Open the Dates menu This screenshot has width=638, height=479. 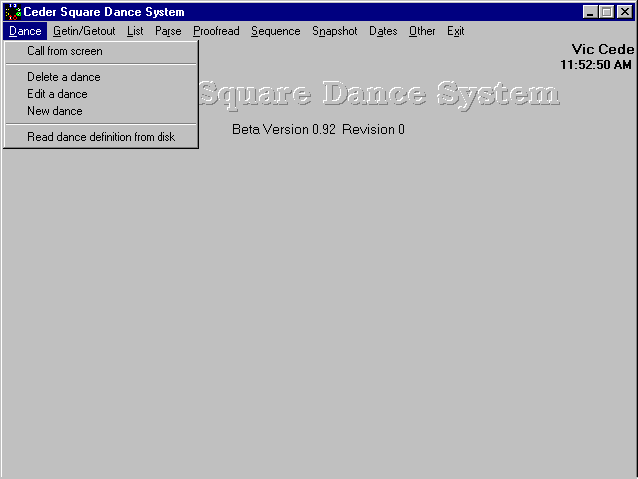(383, 31)
